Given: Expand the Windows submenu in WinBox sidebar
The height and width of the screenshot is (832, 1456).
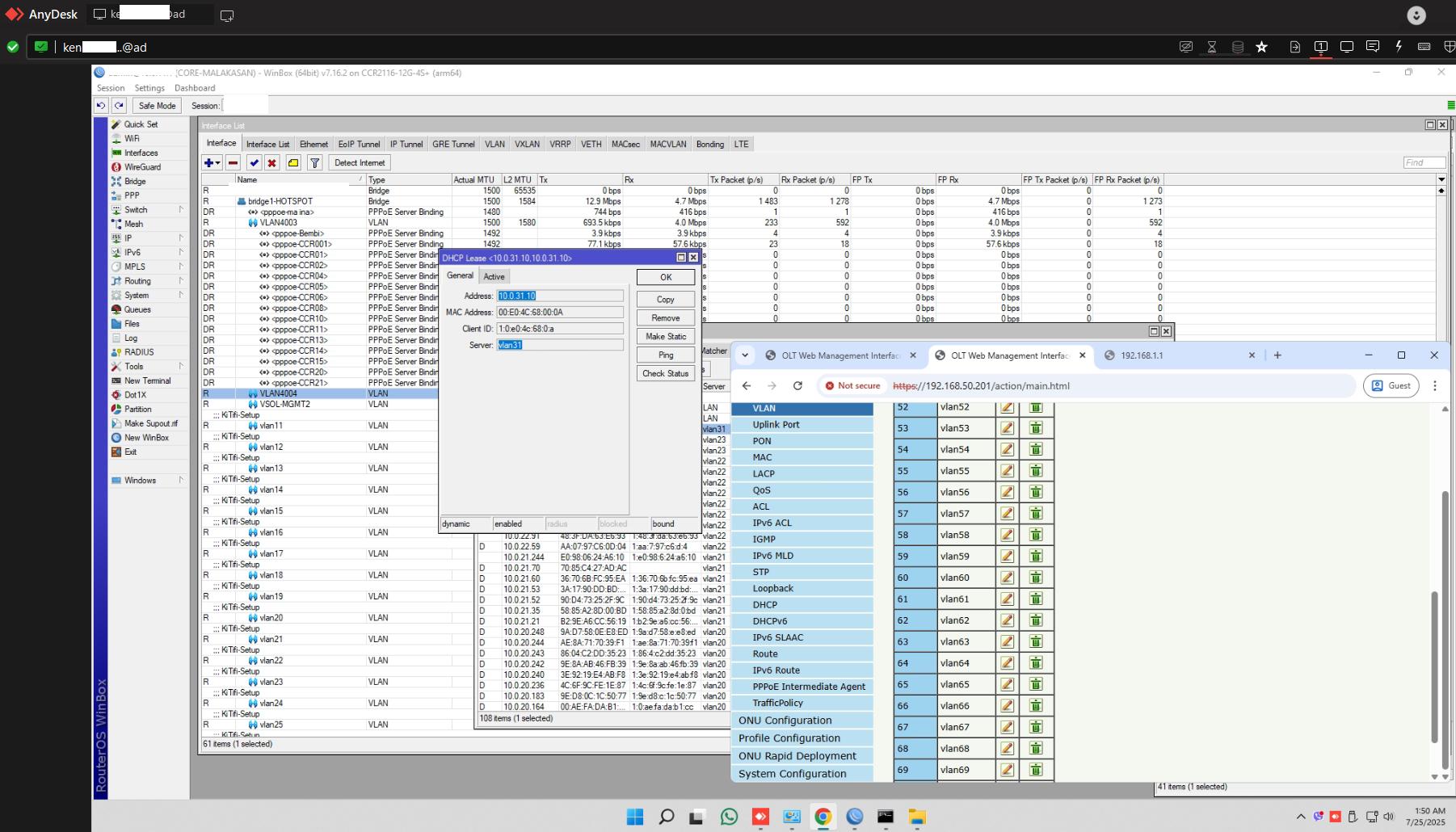Looking at the screenshot, I should coord(149,481).
